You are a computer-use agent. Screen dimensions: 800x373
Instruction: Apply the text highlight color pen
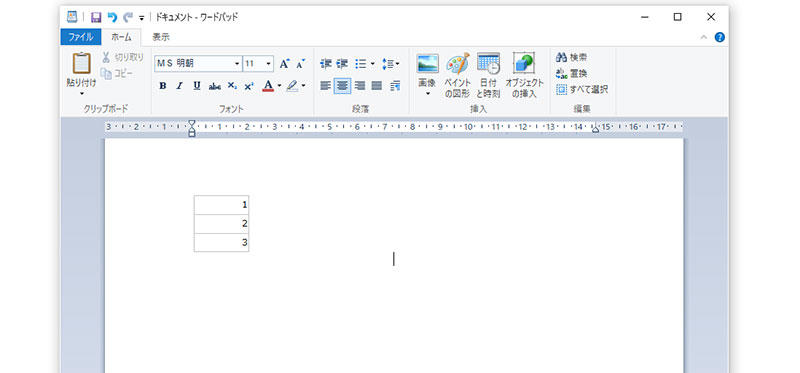click(292, 86)
